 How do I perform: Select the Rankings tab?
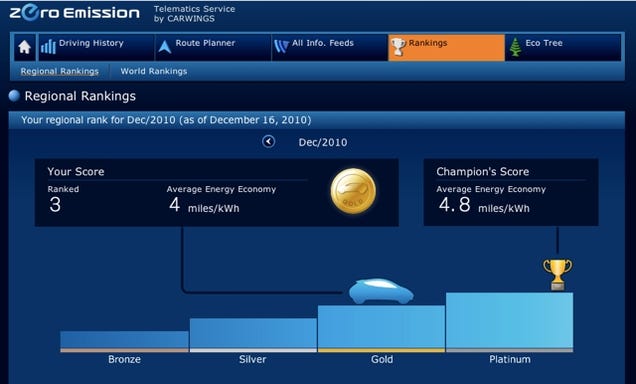tap(447, 47)
